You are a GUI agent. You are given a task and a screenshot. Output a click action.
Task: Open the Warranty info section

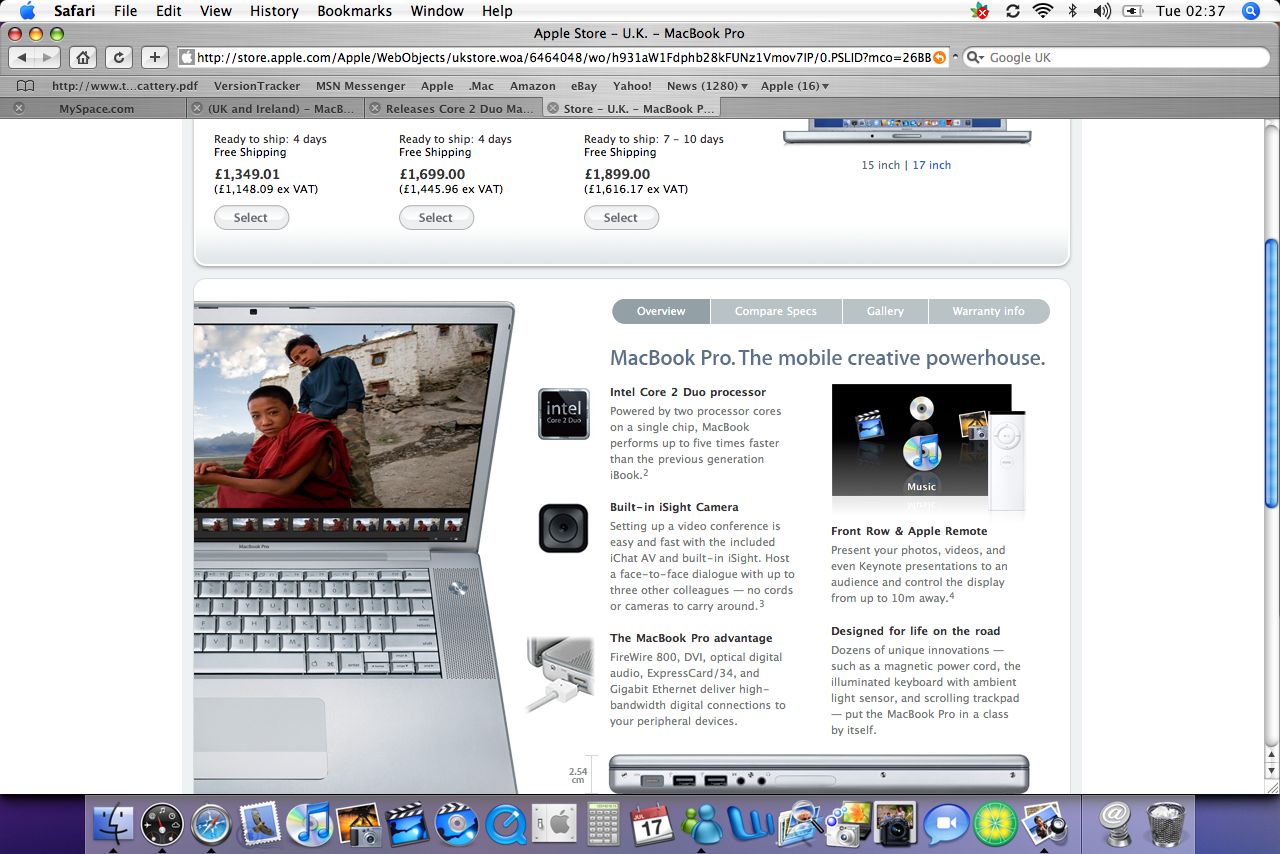988,311
